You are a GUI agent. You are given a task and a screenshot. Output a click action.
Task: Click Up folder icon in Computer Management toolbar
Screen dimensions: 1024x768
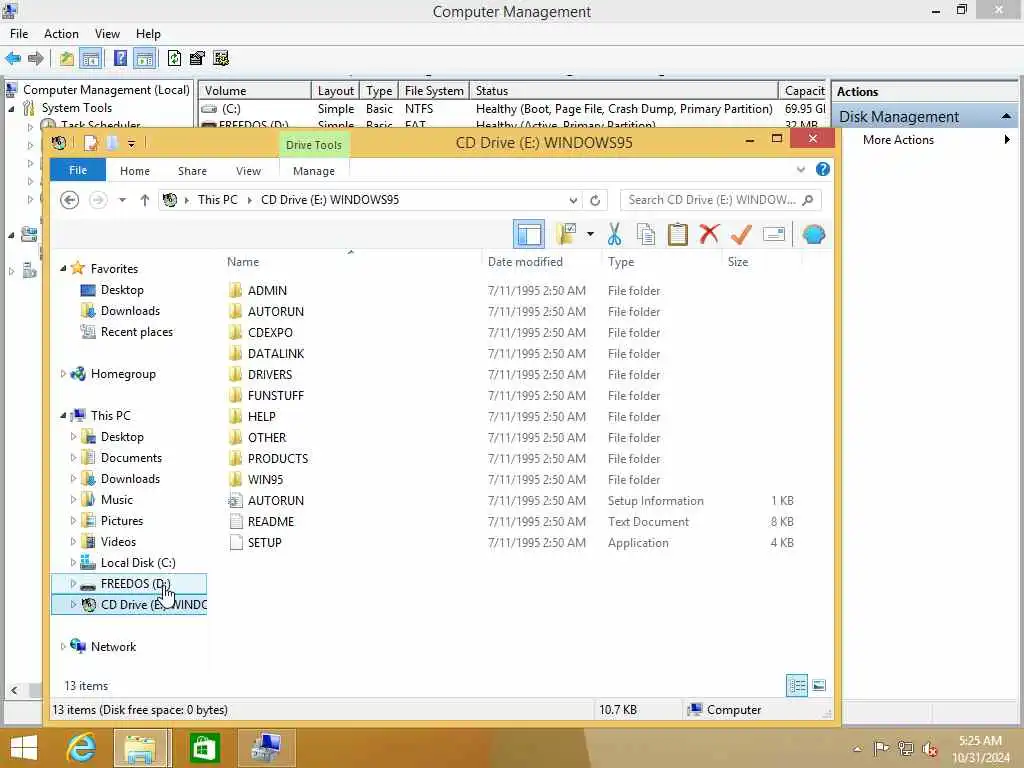(x=67, y=58)
